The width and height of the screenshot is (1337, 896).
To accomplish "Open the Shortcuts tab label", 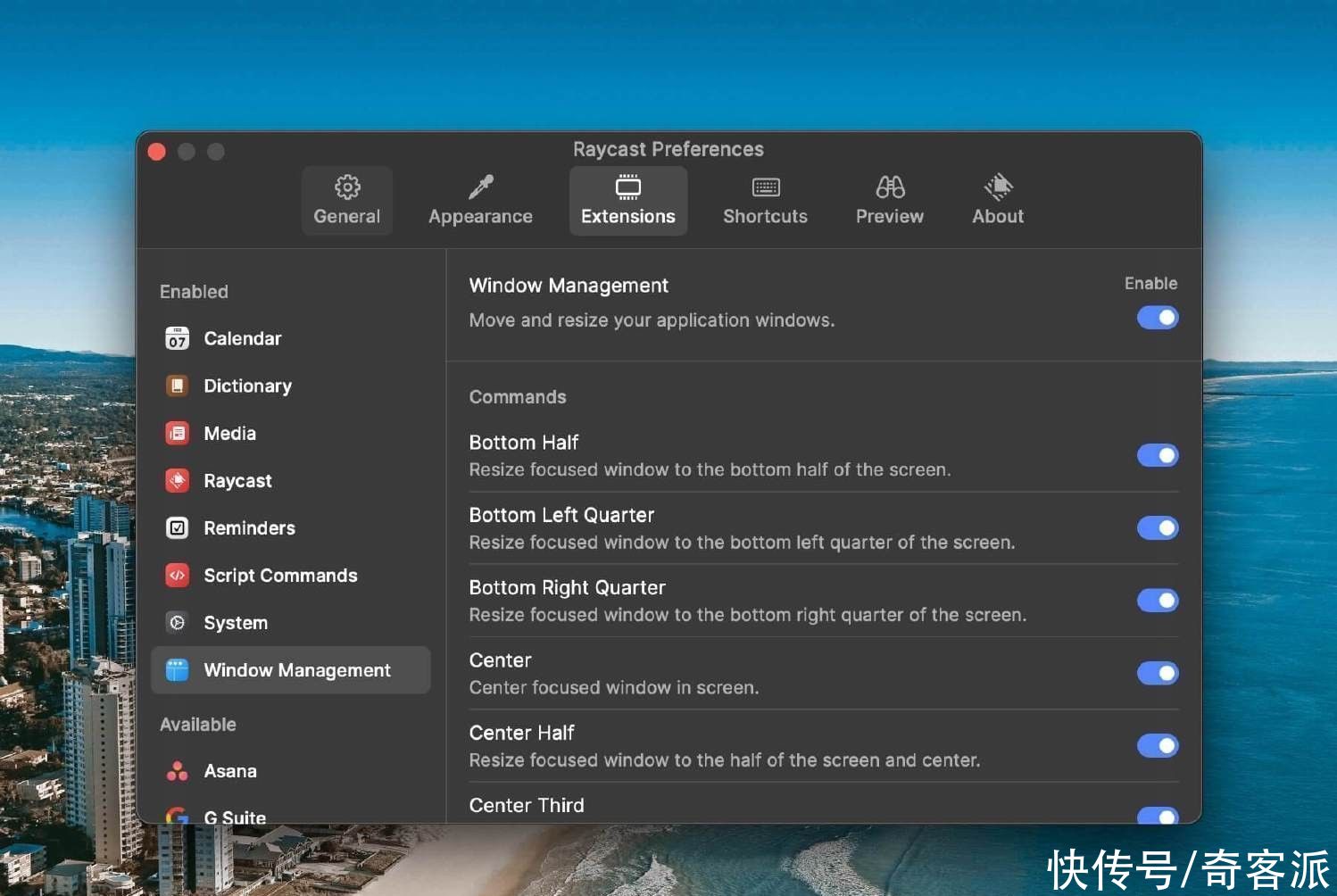I will 766,216.
